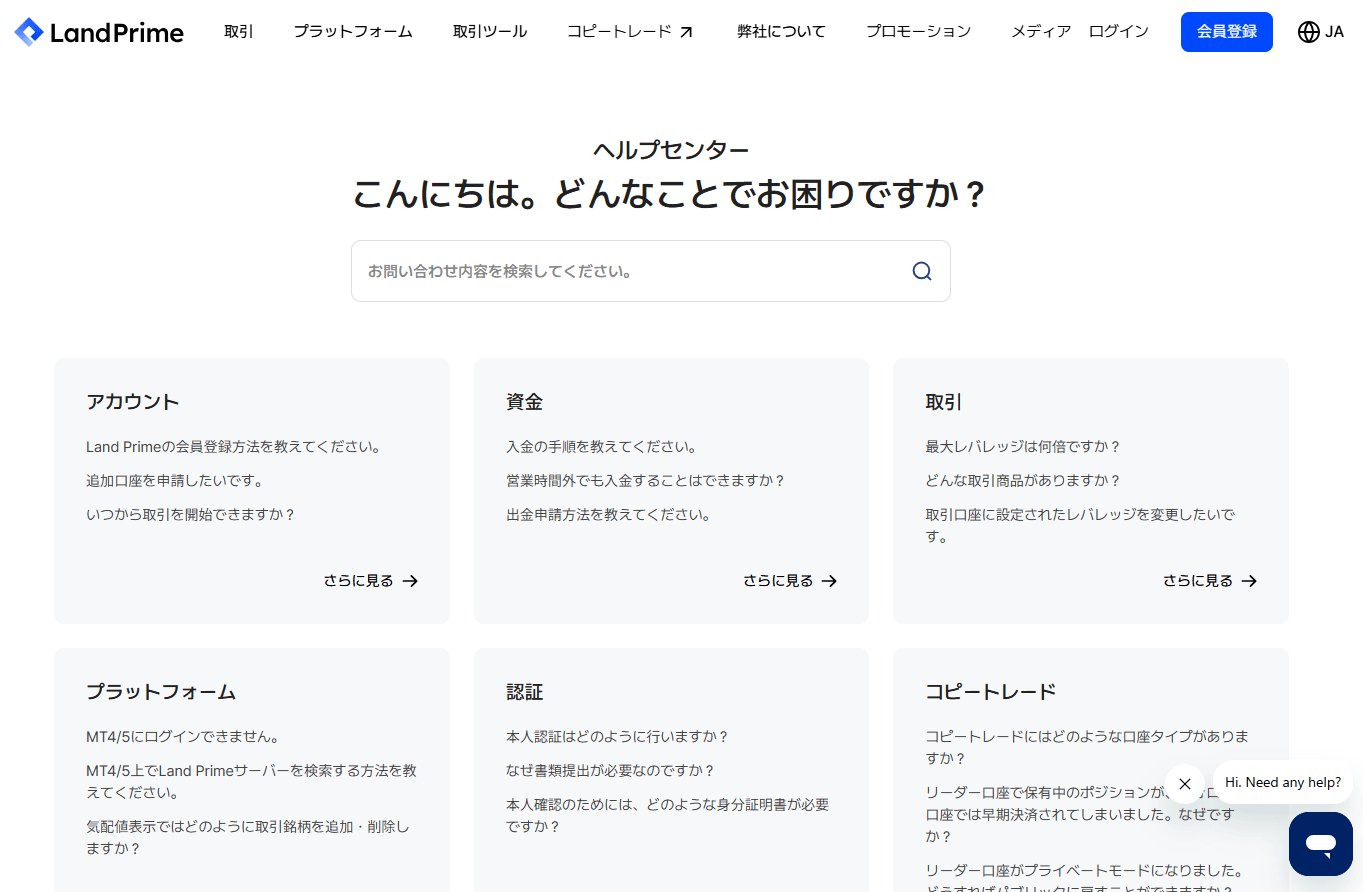Open the プラットフォーム navigation menu
This screenshot has width=1363, height=892.
tap(353, 32)
